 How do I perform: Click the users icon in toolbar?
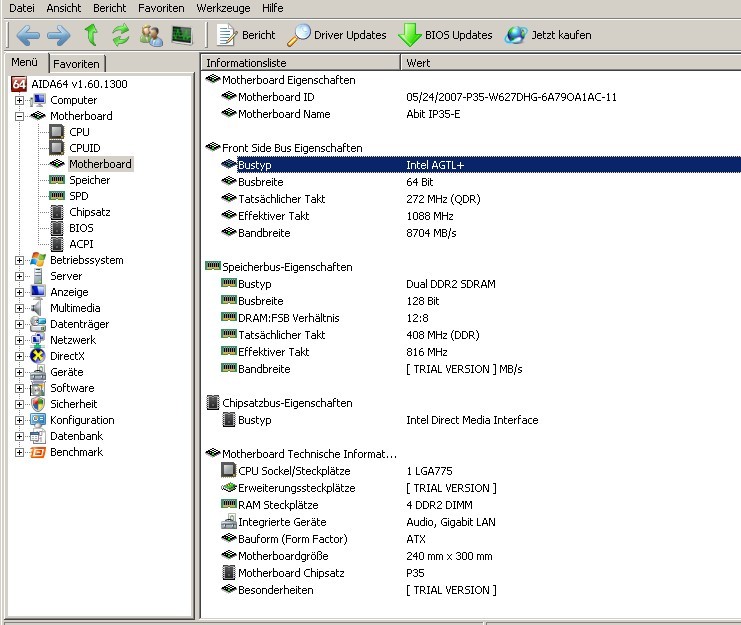click(x=151, y=35)
